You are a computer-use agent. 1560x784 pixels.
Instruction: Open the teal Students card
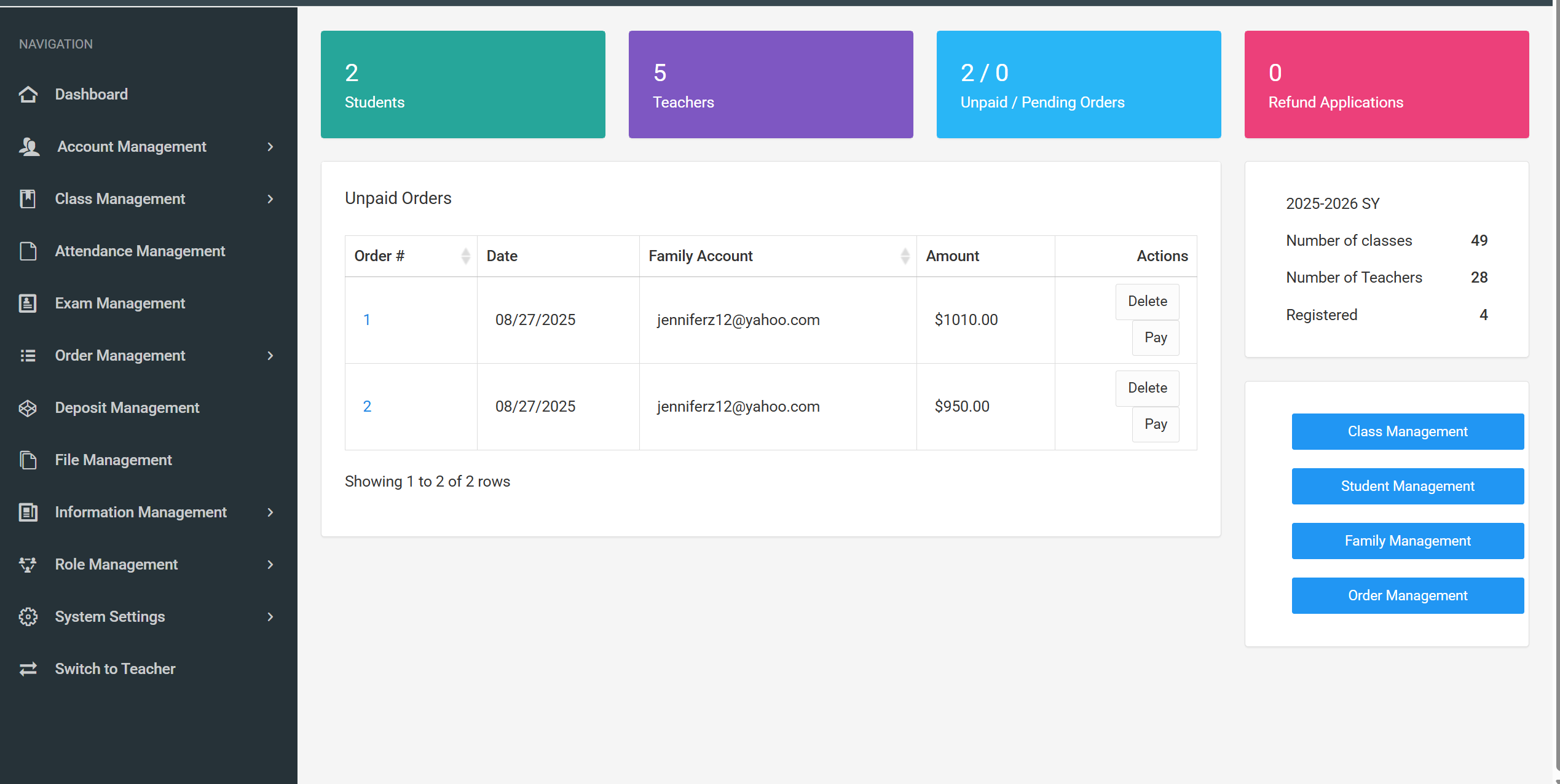coord(463,85)
